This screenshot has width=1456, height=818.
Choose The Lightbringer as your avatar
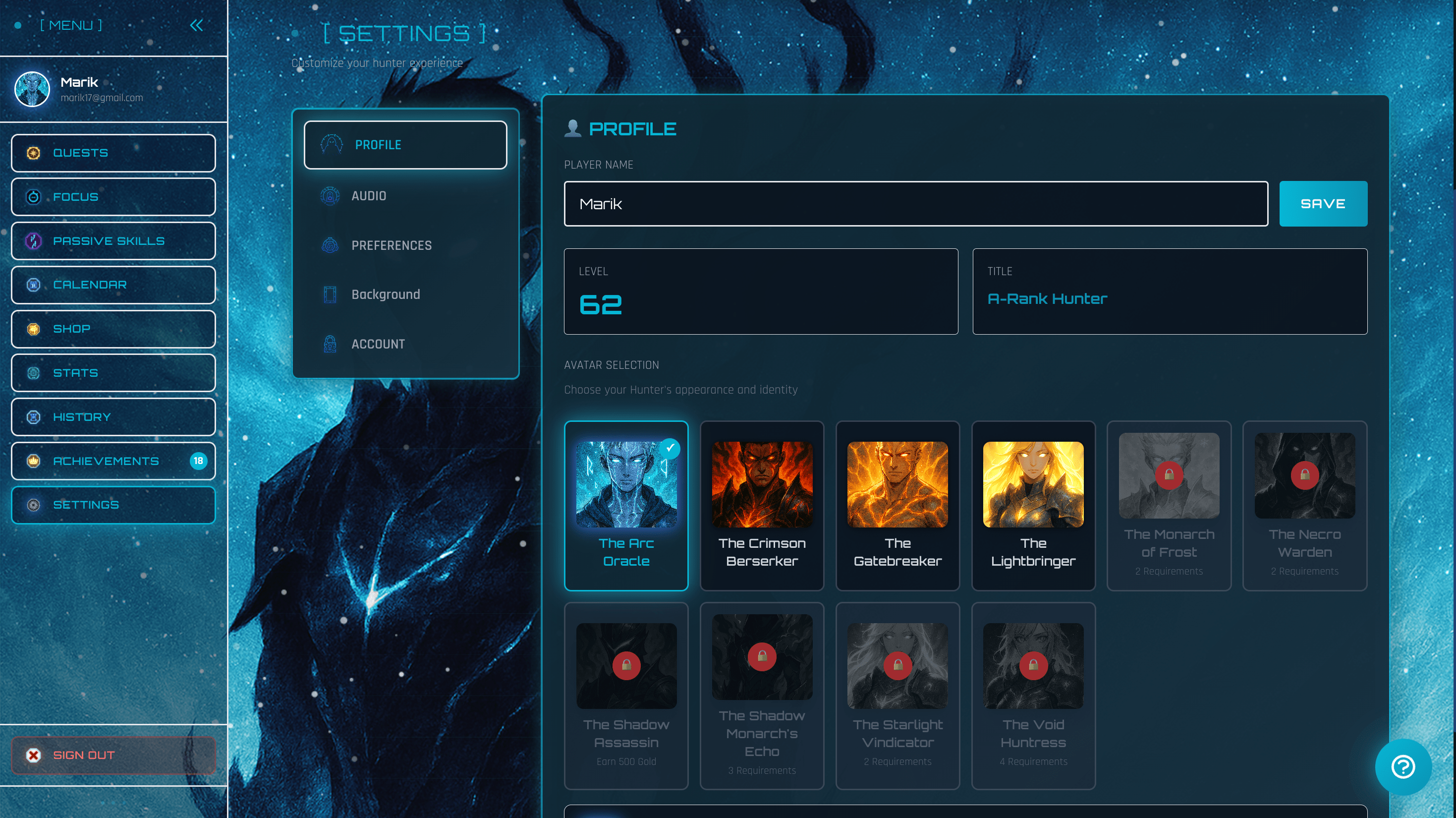click(1033, 506)
